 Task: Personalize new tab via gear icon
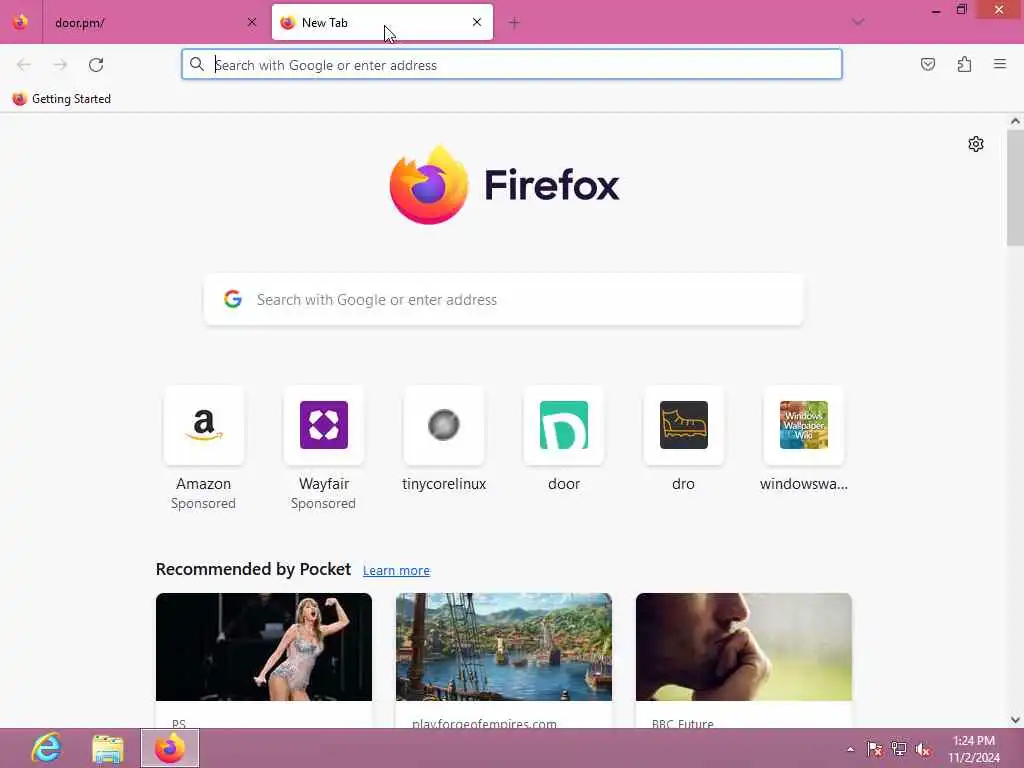[x=976, y=144]
